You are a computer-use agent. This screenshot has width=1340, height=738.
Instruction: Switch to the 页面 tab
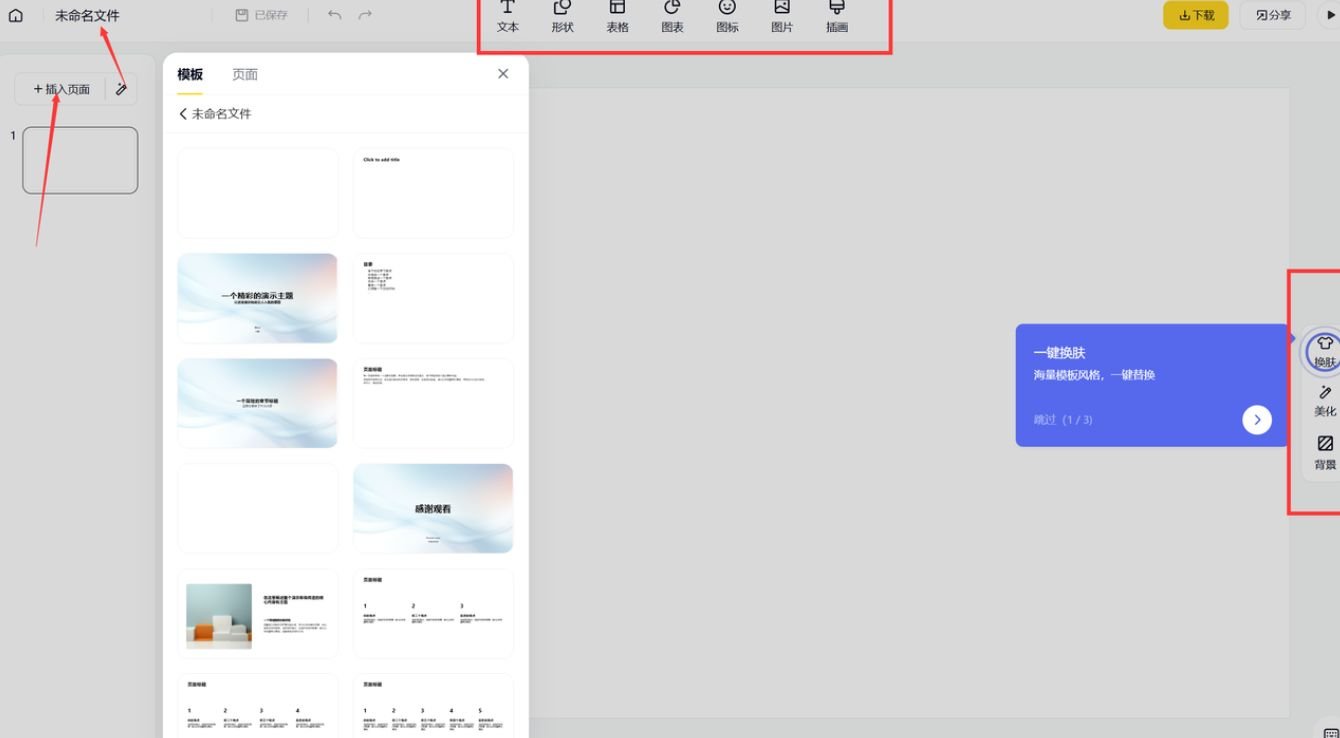(245, 73)
